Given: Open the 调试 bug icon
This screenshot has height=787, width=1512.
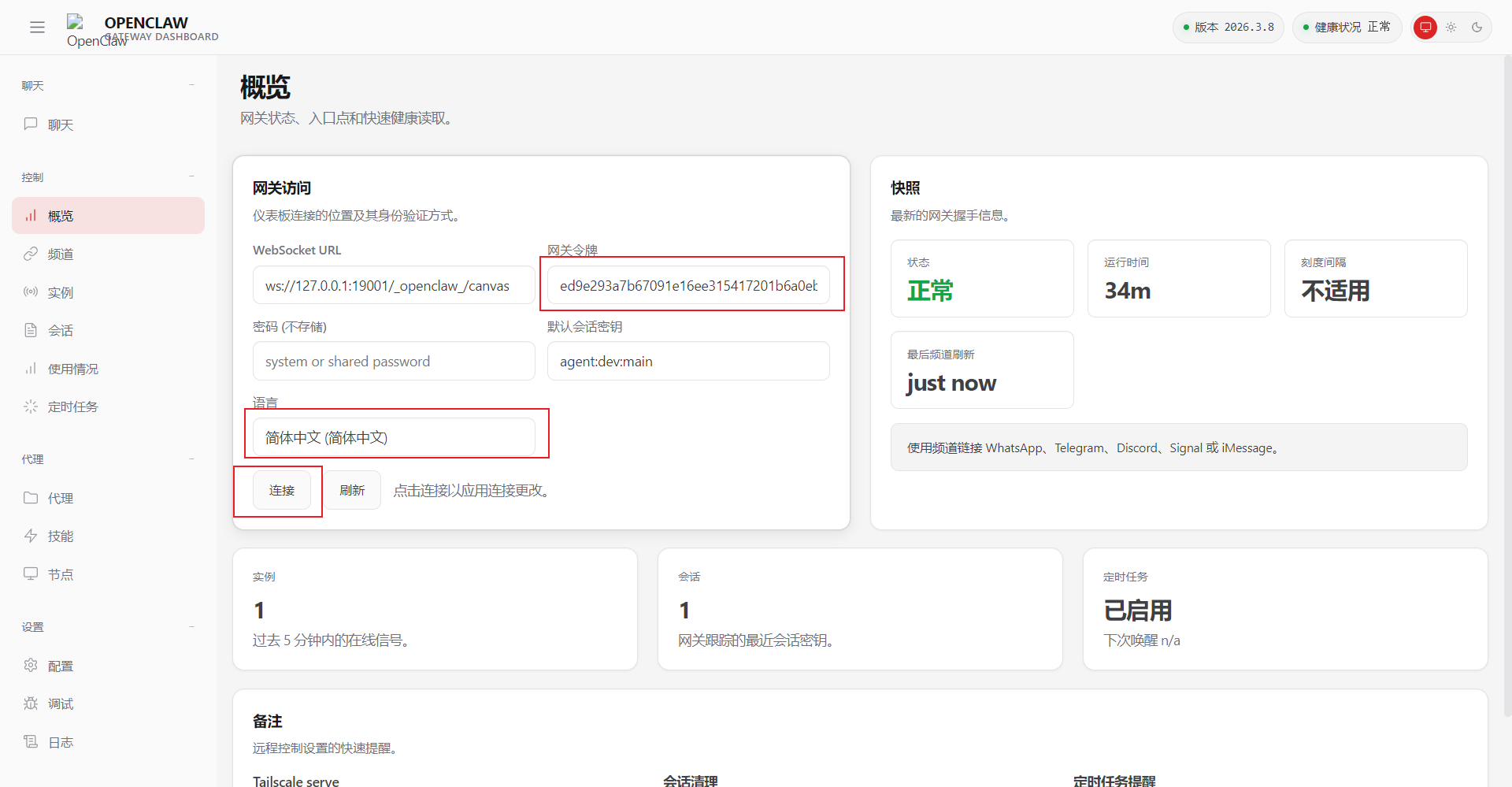Looking at the screenshot, I should (31, 703).
